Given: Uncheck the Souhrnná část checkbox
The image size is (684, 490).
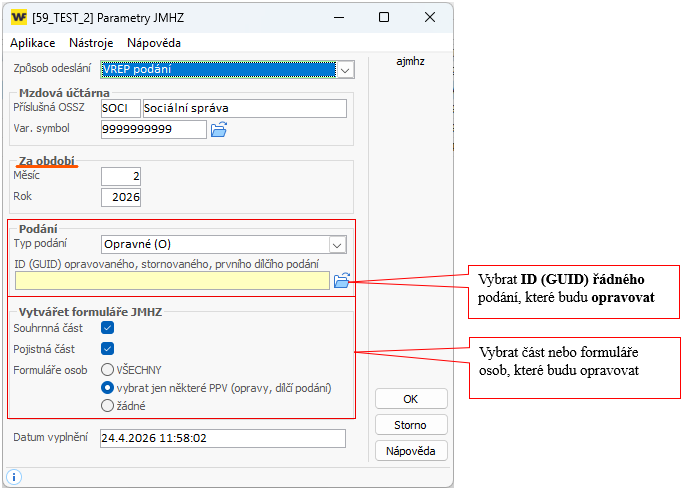Looking at the screenshot, I should click(x=108, y=328).
